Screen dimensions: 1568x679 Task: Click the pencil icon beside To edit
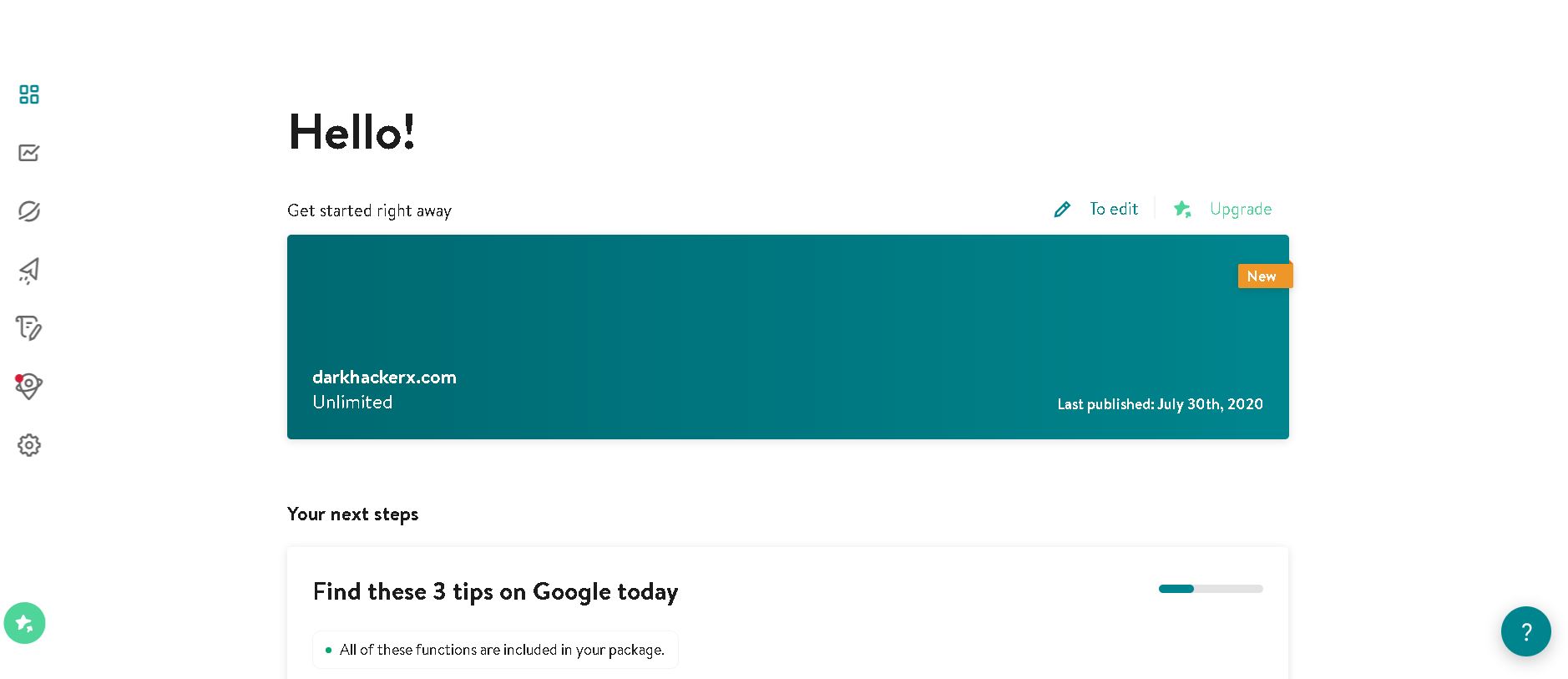pos(1062,210)
